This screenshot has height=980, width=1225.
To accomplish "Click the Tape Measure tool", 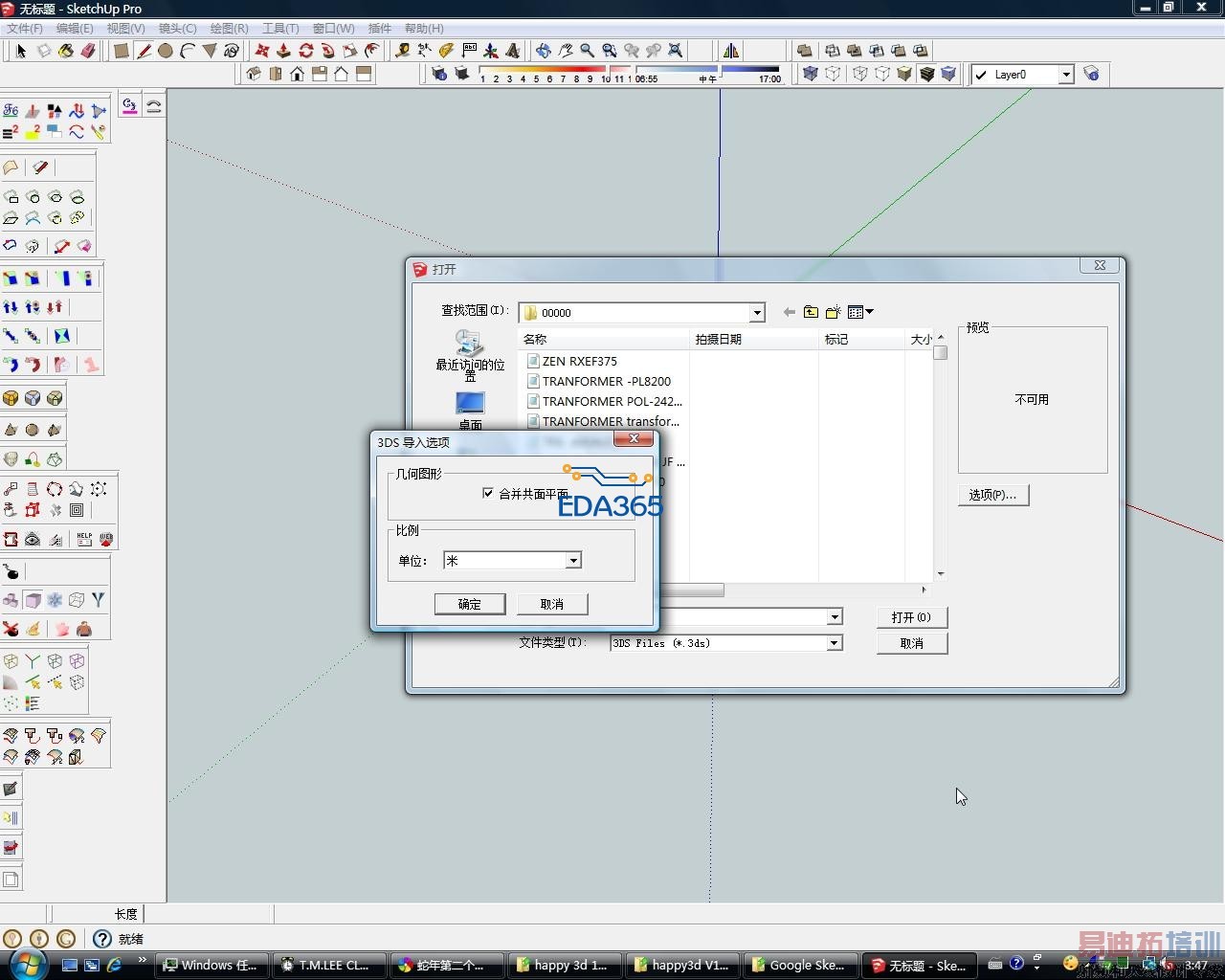I will [403, 51].
